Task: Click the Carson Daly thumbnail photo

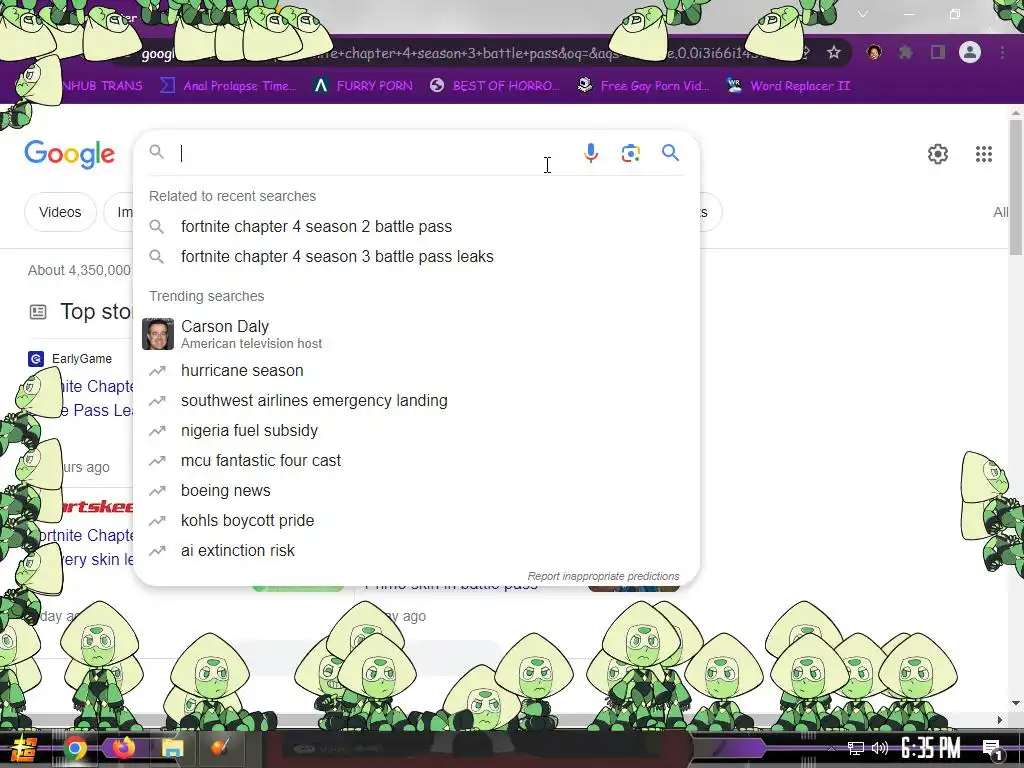Action: click(158, 334)
